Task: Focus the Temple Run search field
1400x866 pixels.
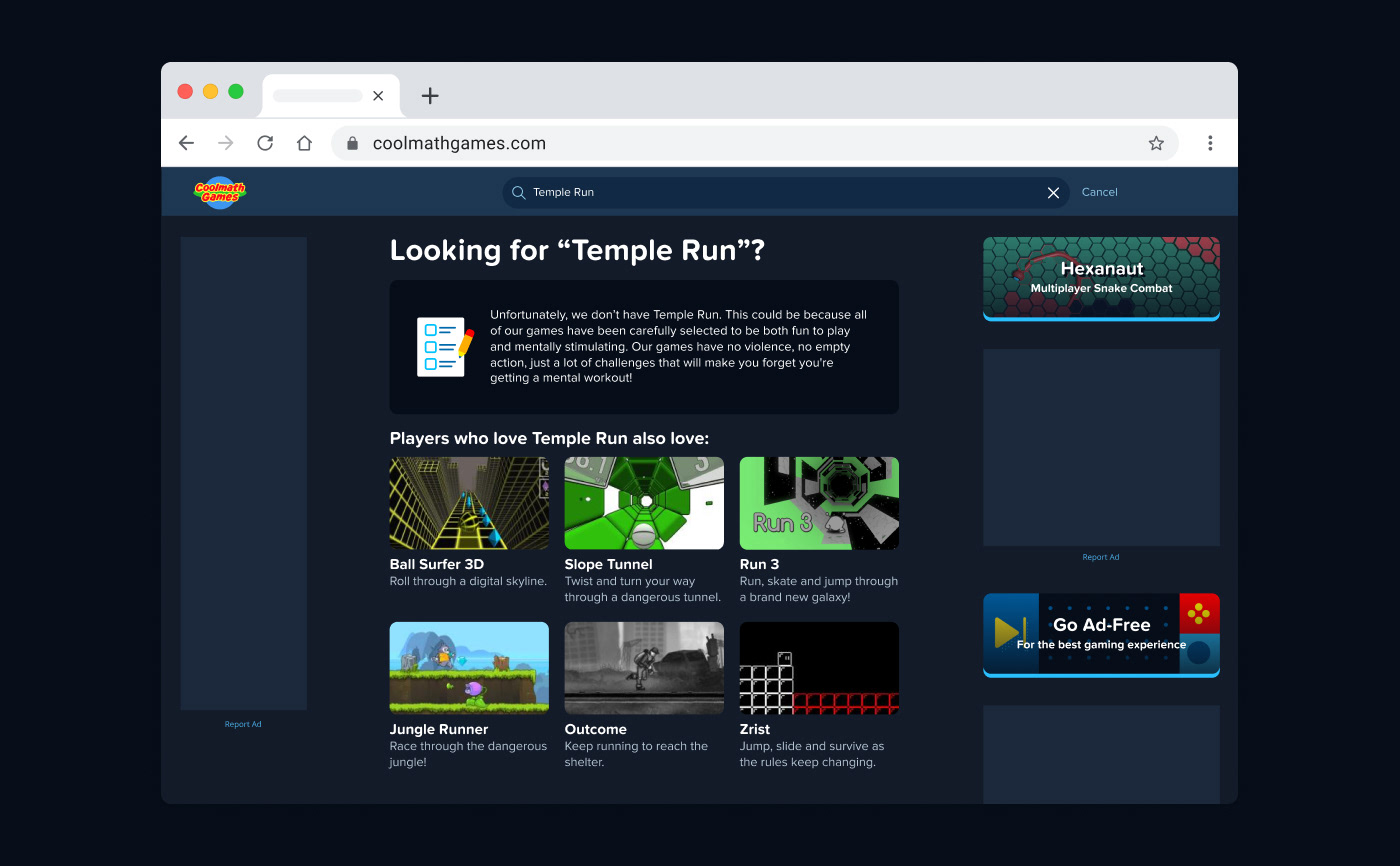Action: (785, 192)
